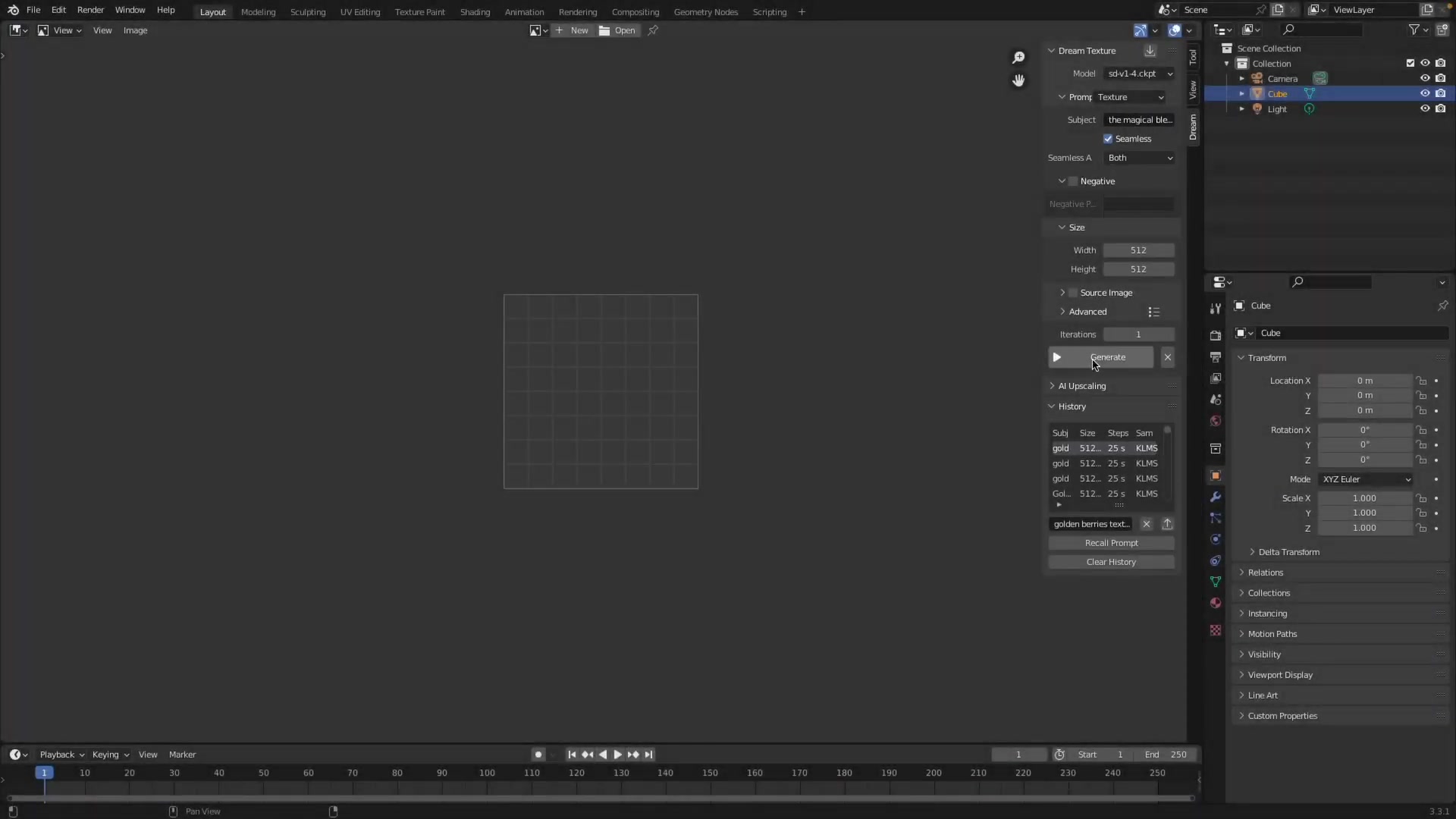Click the auto keying record button

point(538,755)
